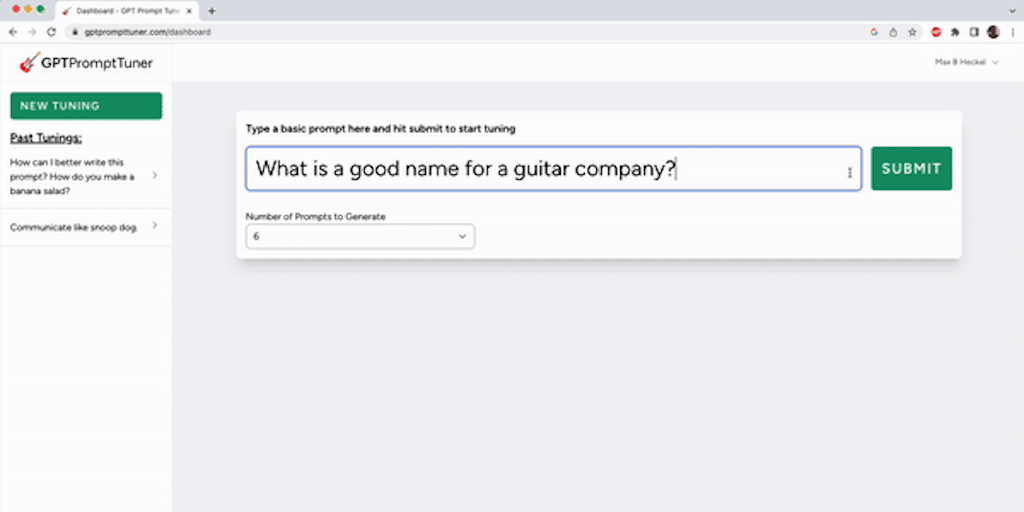Click the Google icon in address bar

(874, 32)
